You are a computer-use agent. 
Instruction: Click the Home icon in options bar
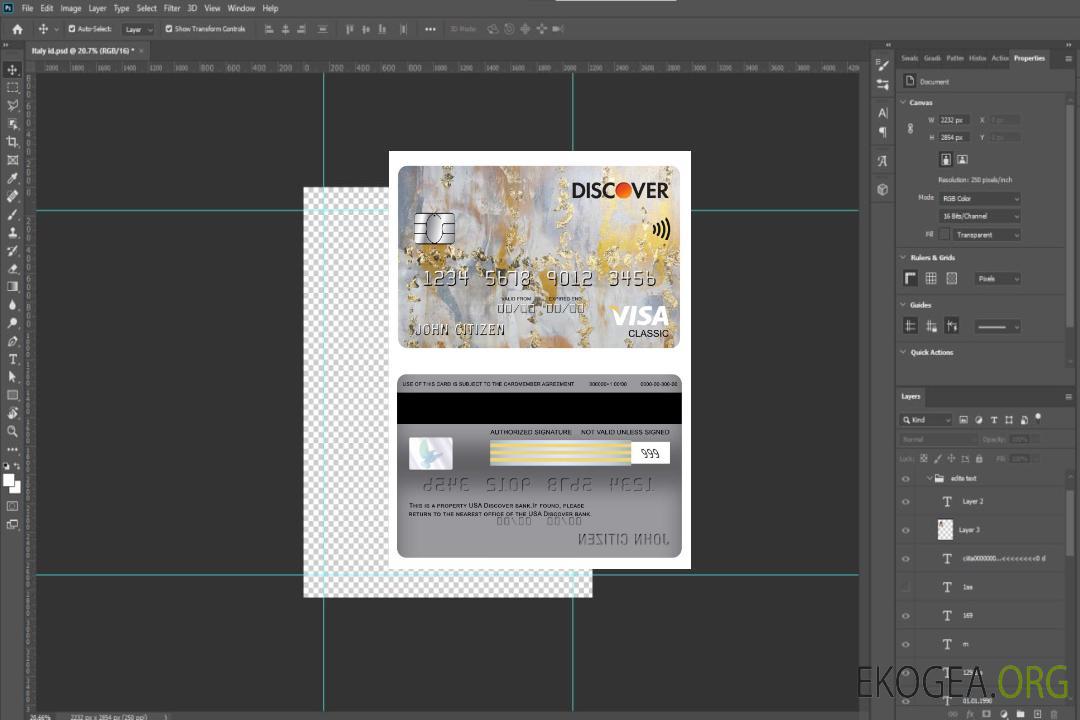pos(17,29)
